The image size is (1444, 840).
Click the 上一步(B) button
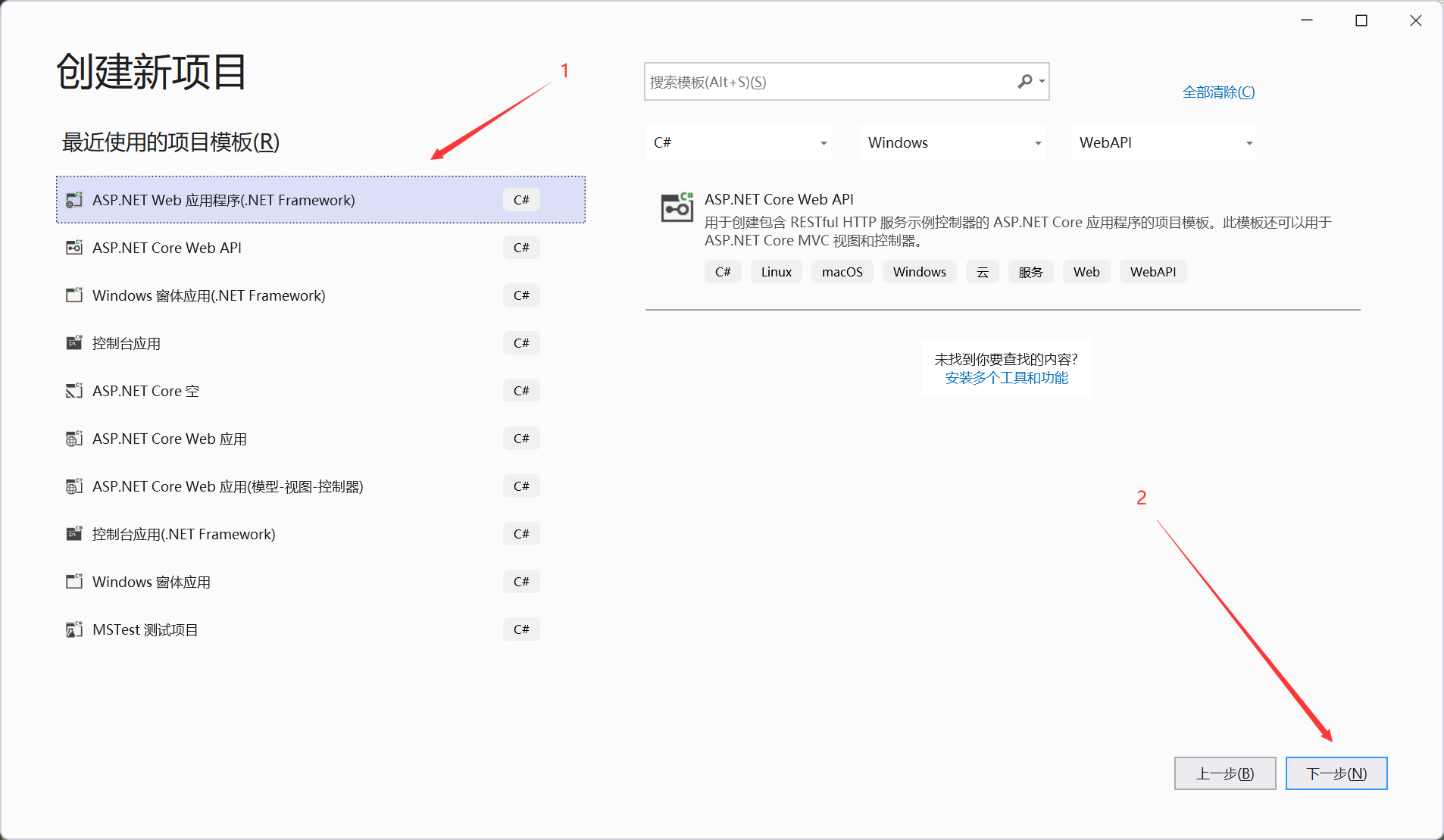pyautogui.click(x=1225, y=773)
